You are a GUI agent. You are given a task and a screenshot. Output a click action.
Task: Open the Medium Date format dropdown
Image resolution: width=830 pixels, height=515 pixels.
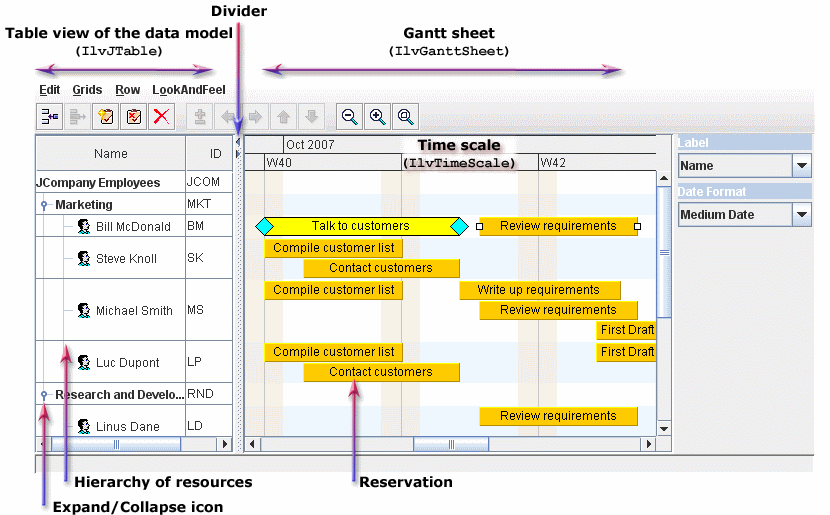tap(801, 214)
